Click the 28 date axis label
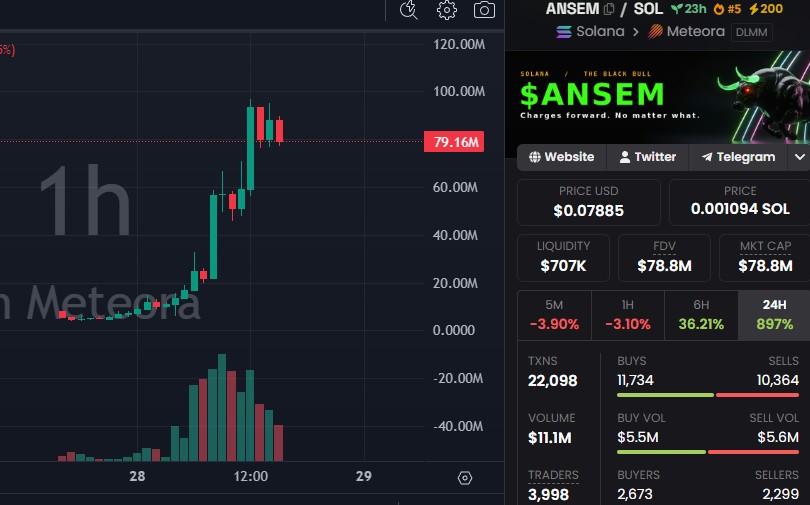 click(x=137, y=476)
